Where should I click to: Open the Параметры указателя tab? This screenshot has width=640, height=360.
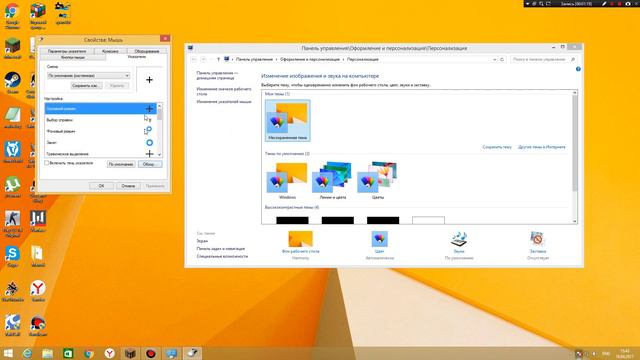click(x=67, y=51)
